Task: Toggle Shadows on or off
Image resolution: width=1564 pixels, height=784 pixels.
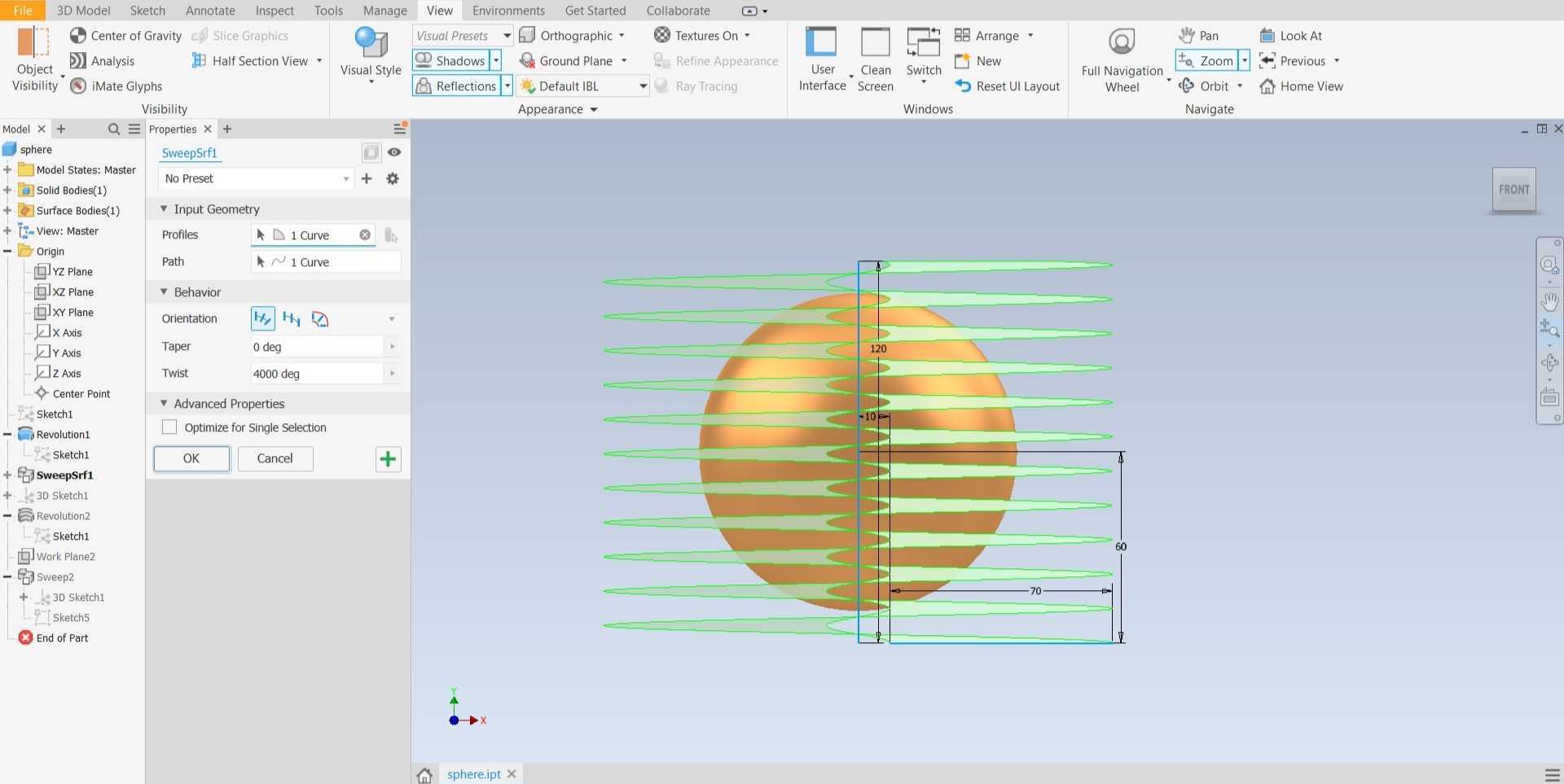Action: 450,61
